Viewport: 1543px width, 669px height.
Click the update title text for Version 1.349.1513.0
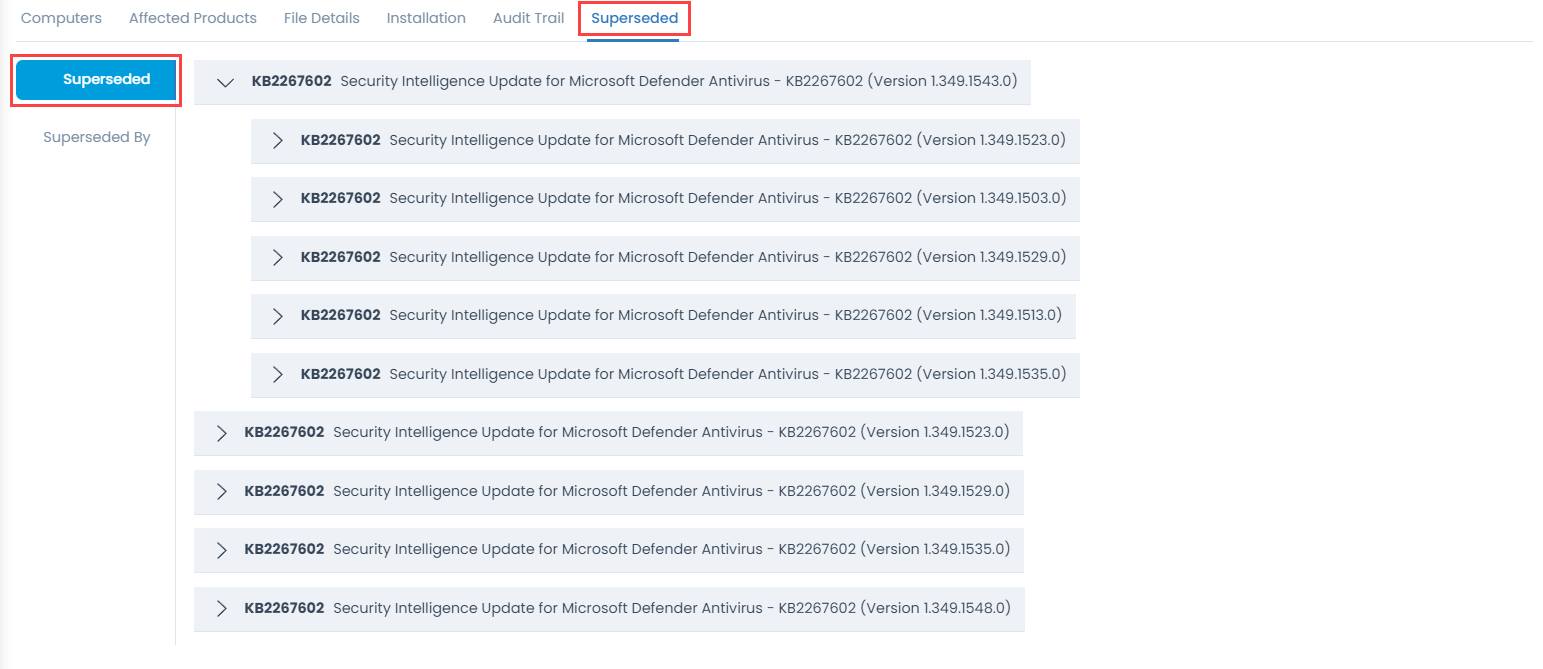726,315
